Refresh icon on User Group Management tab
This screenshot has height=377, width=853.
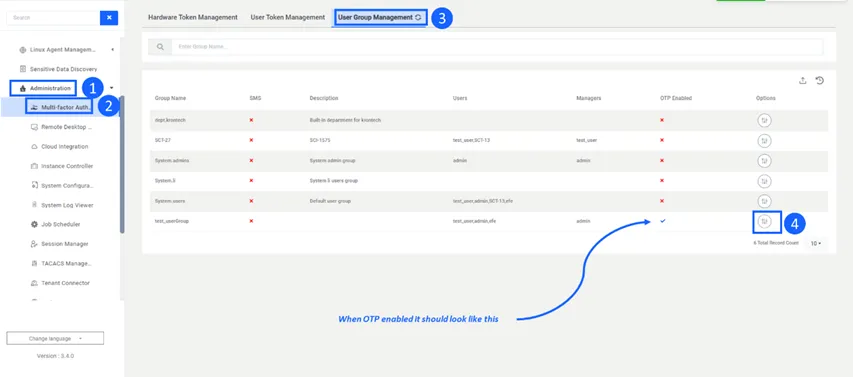418,17
